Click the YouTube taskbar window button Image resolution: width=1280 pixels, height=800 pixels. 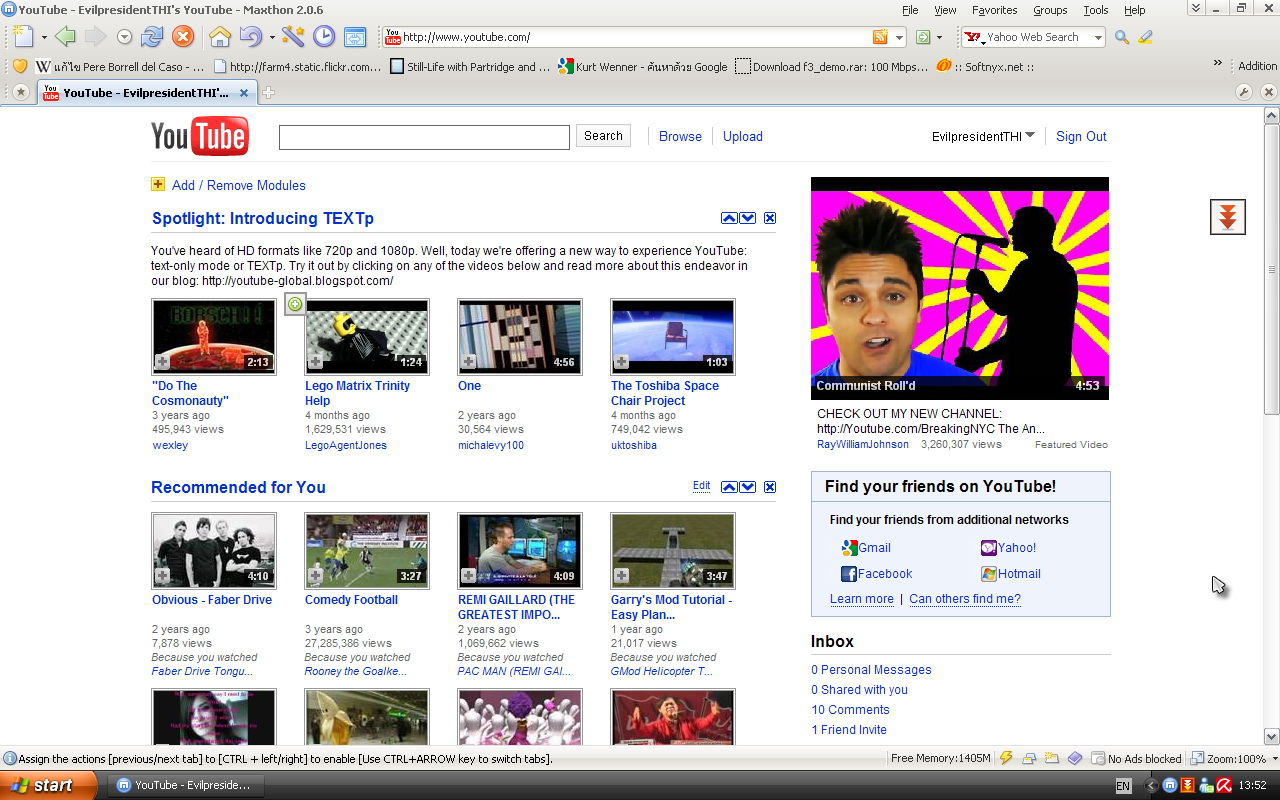184,785
